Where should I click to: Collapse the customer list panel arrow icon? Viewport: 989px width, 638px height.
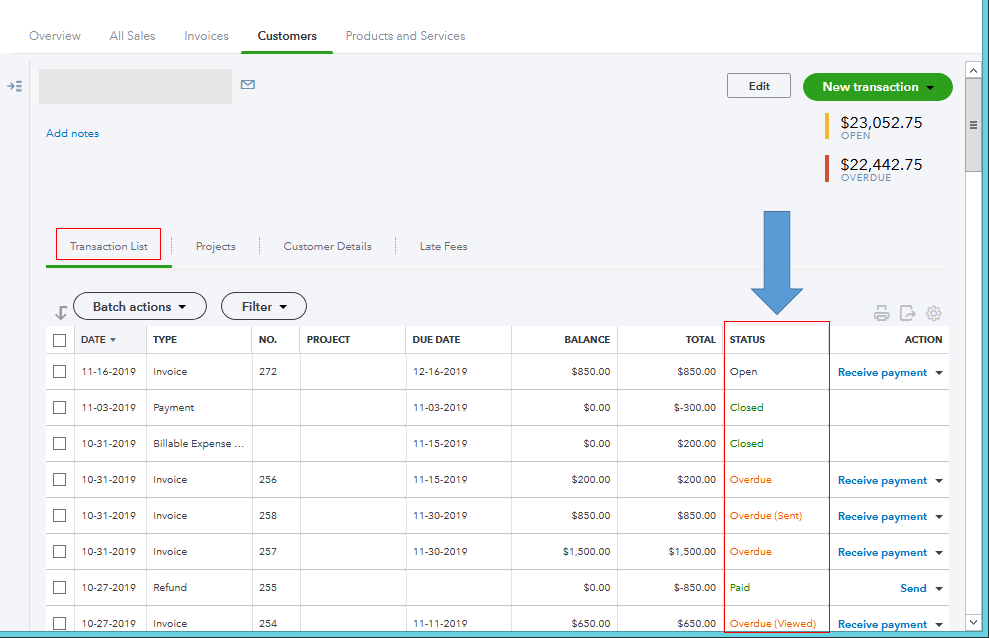pos(15,86)
